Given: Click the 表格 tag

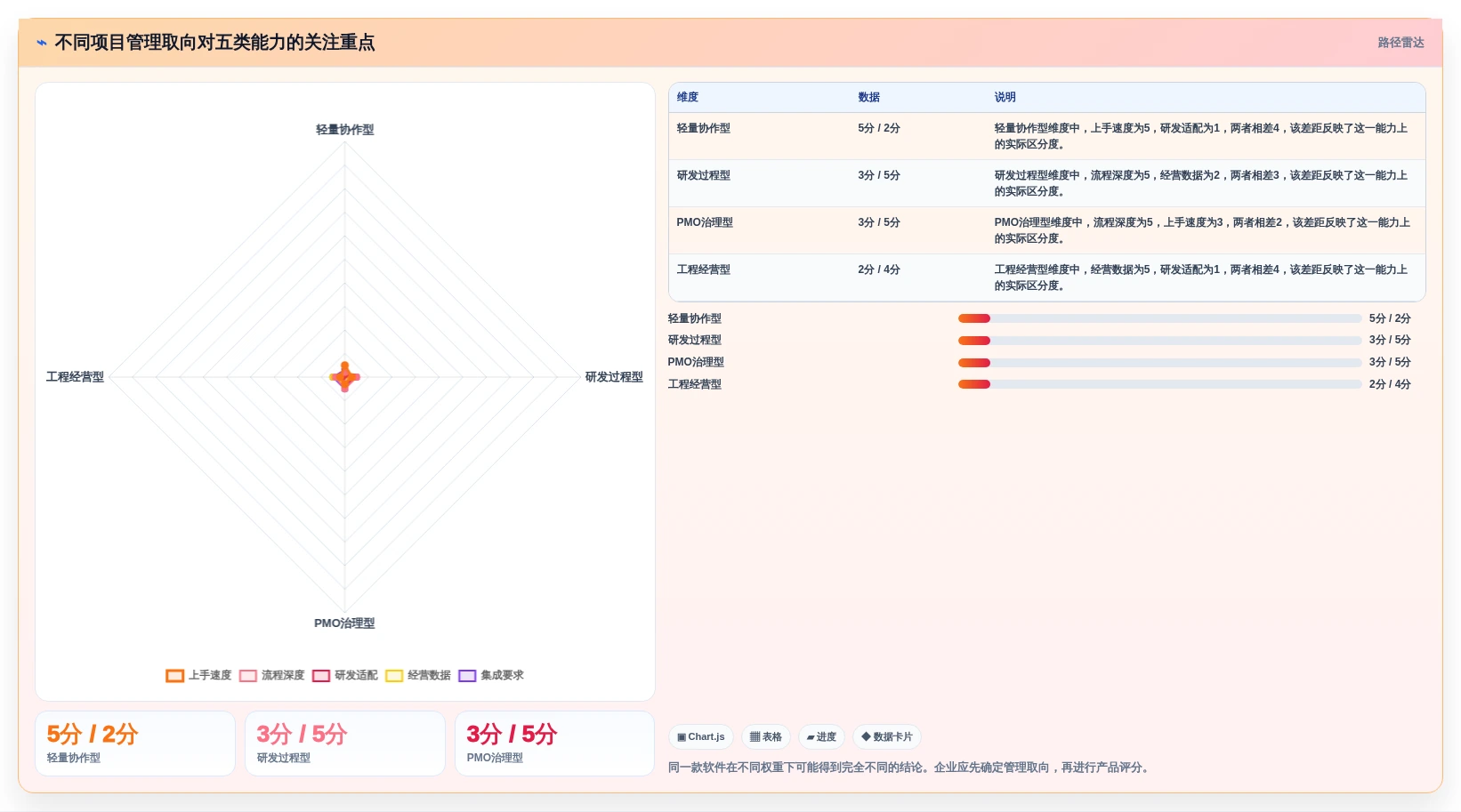Looking at the screenshot, I should click(766, 737).
